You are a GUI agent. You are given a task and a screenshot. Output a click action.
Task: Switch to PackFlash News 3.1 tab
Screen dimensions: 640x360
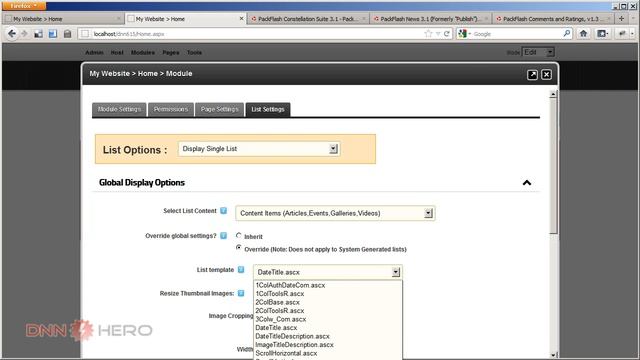[x=430, y=19]
